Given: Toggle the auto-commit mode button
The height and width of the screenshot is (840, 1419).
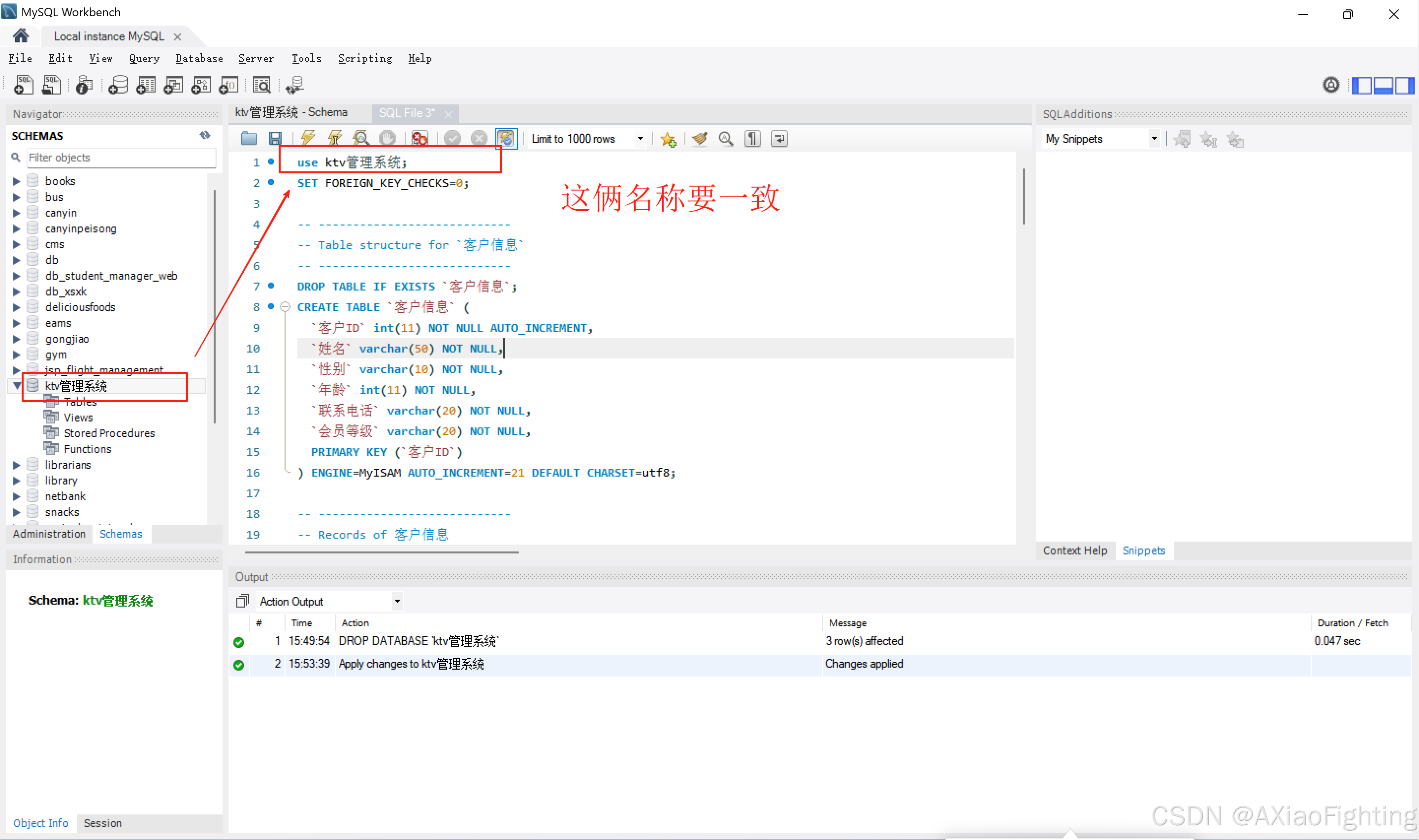Looking at the screenshot, I should coord(506,138).
